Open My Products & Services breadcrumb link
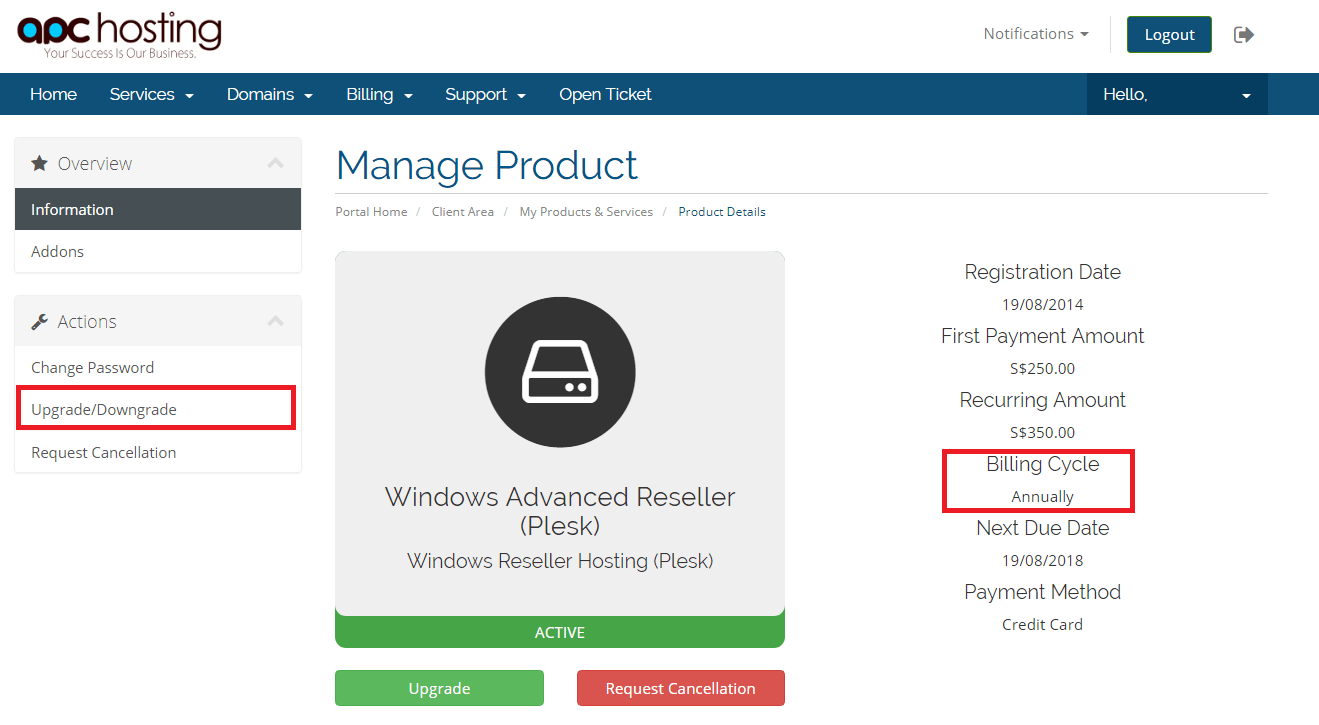1319x725 pixels. click(586, 212)
